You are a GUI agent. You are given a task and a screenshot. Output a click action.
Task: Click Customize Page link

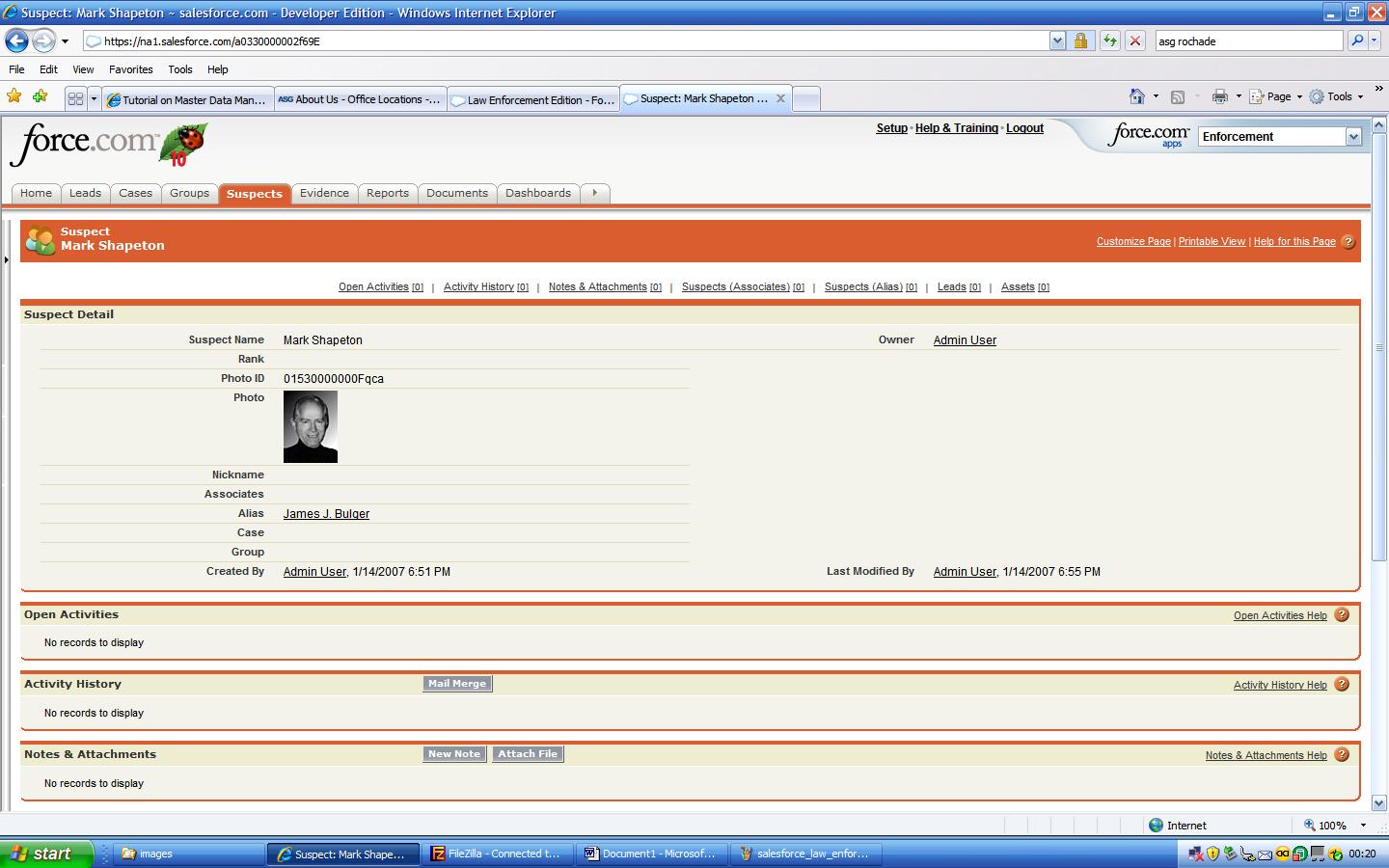pos(1133,242)
